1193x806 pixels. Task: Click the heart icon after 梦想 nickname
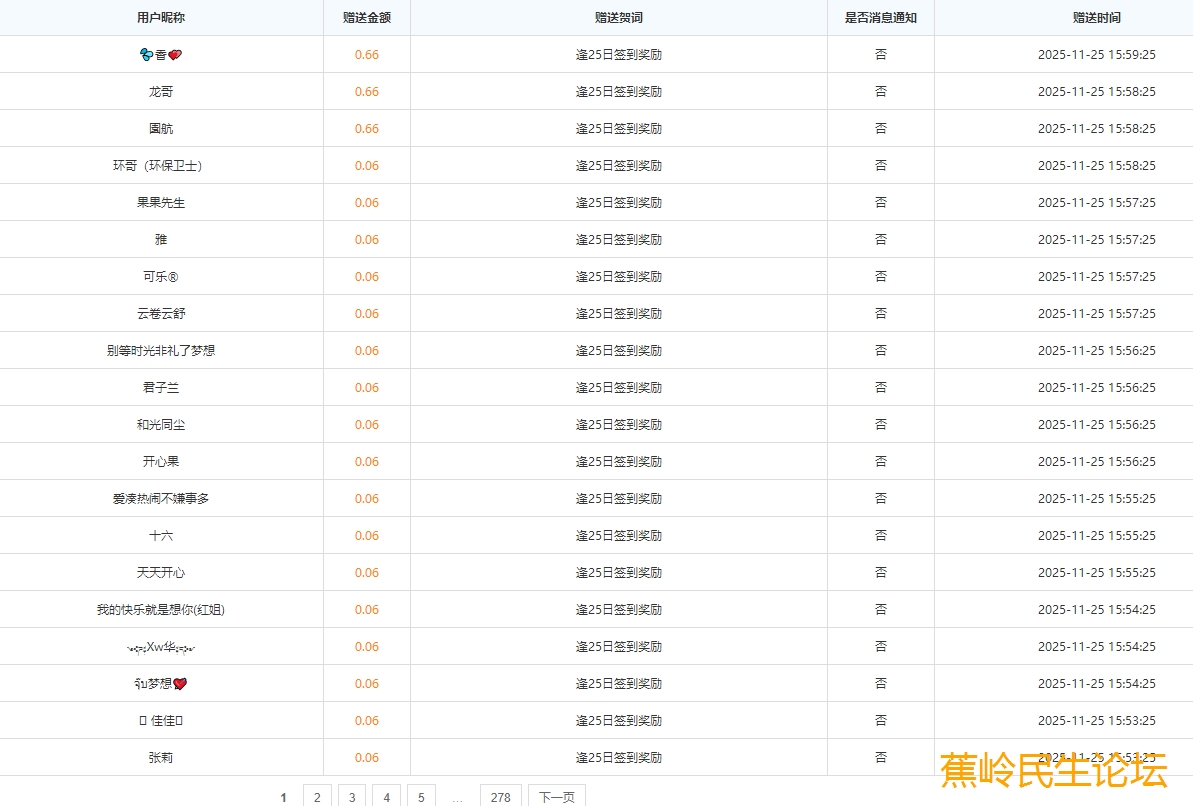180,684
